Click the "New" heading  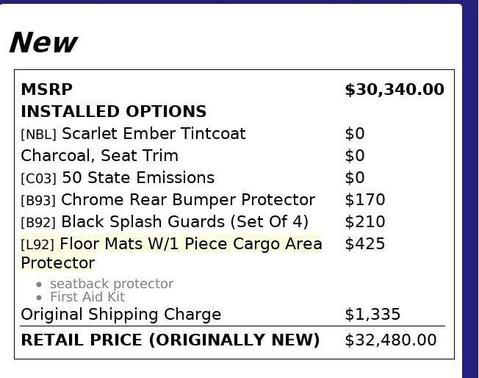coord(44,42)
